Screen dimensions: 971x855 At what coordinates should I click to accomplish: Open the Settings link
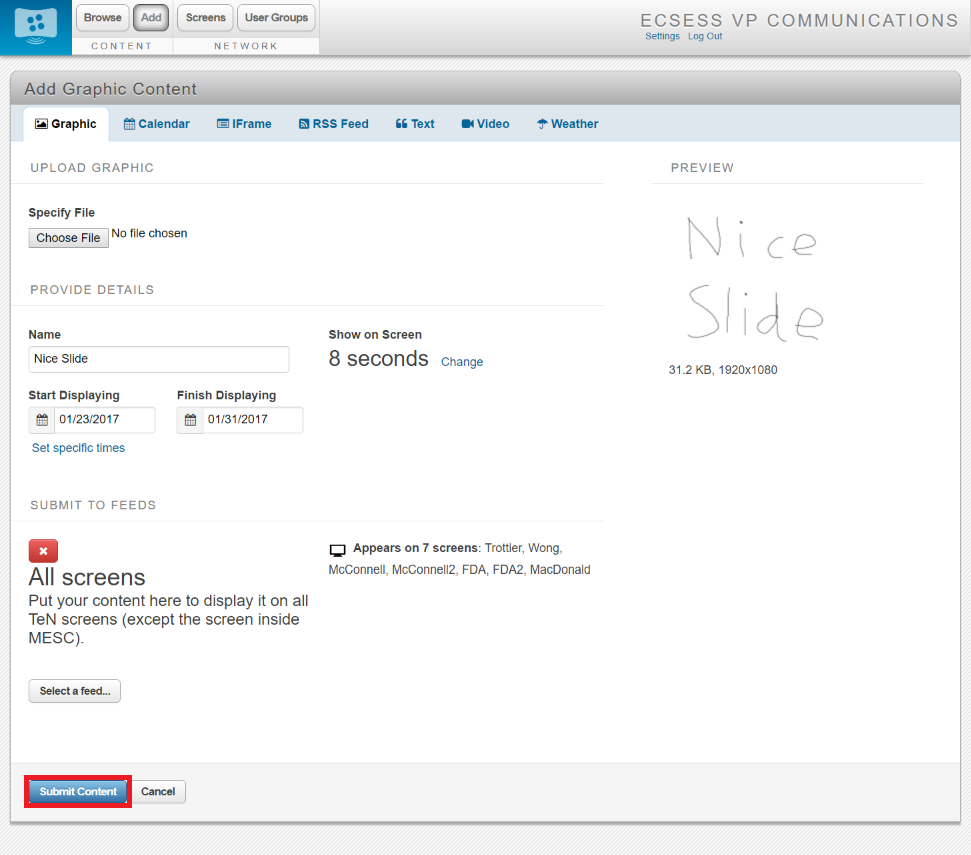click(663, 36)
